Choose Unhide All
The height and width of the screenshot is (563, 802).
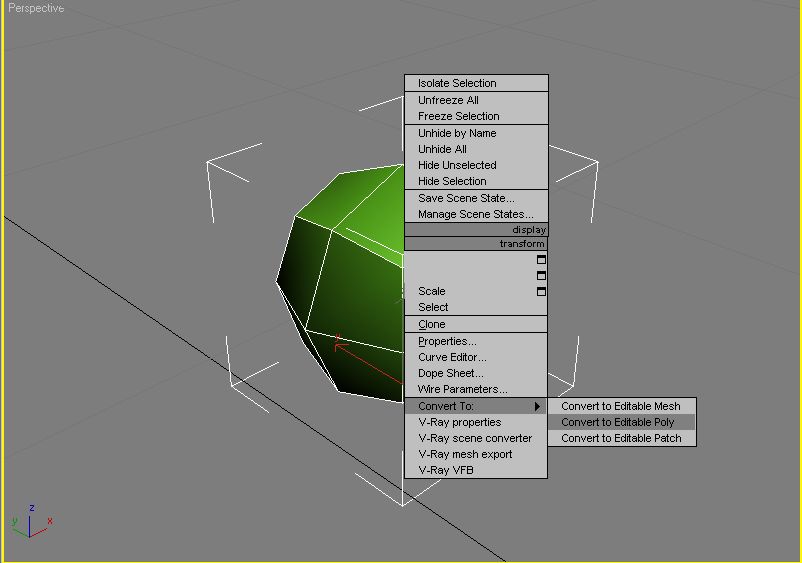(x=476, y=149)
